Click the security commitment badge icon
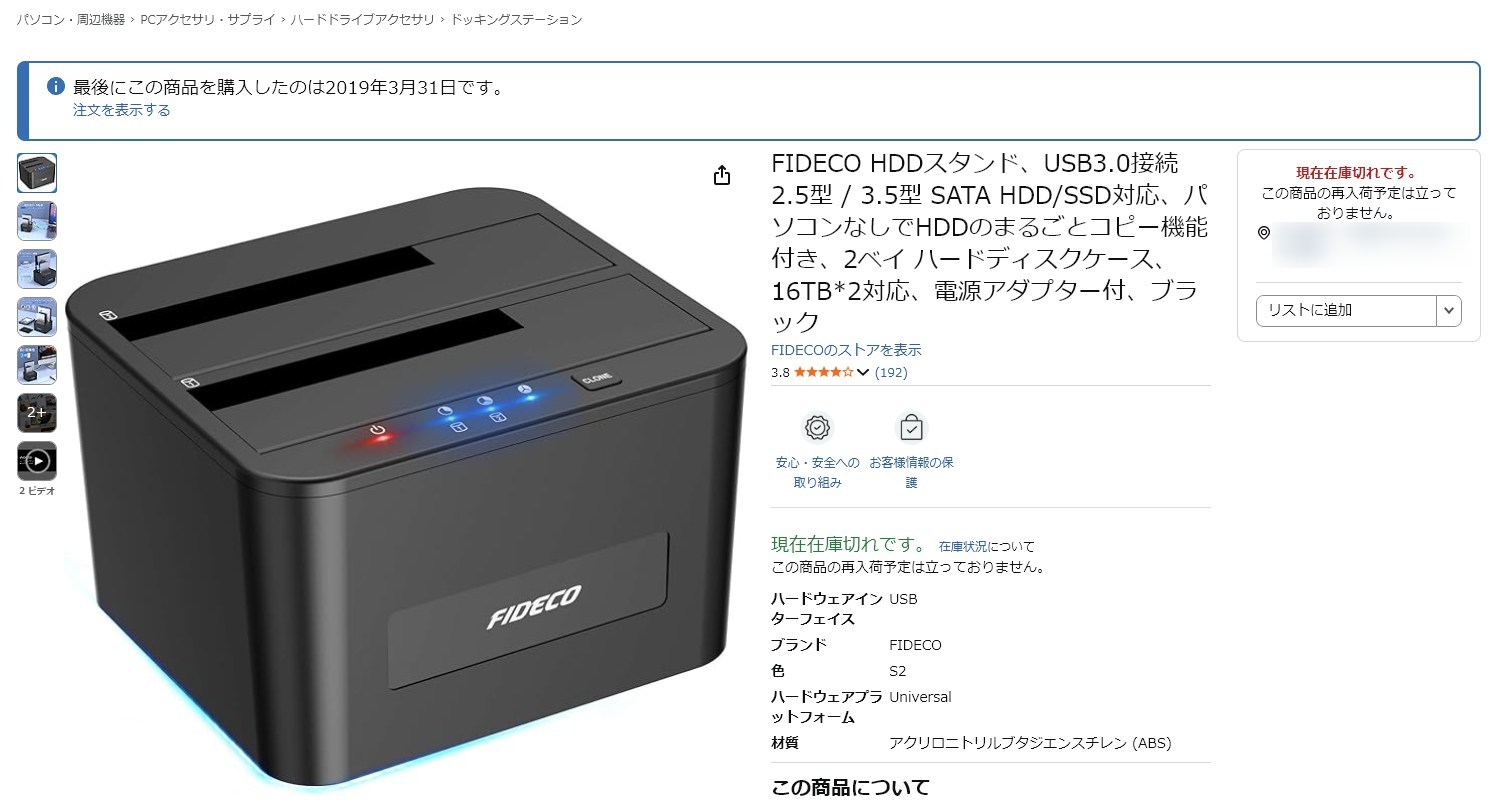The width and height of the screenshot is (1492, 805). (818, 428)
